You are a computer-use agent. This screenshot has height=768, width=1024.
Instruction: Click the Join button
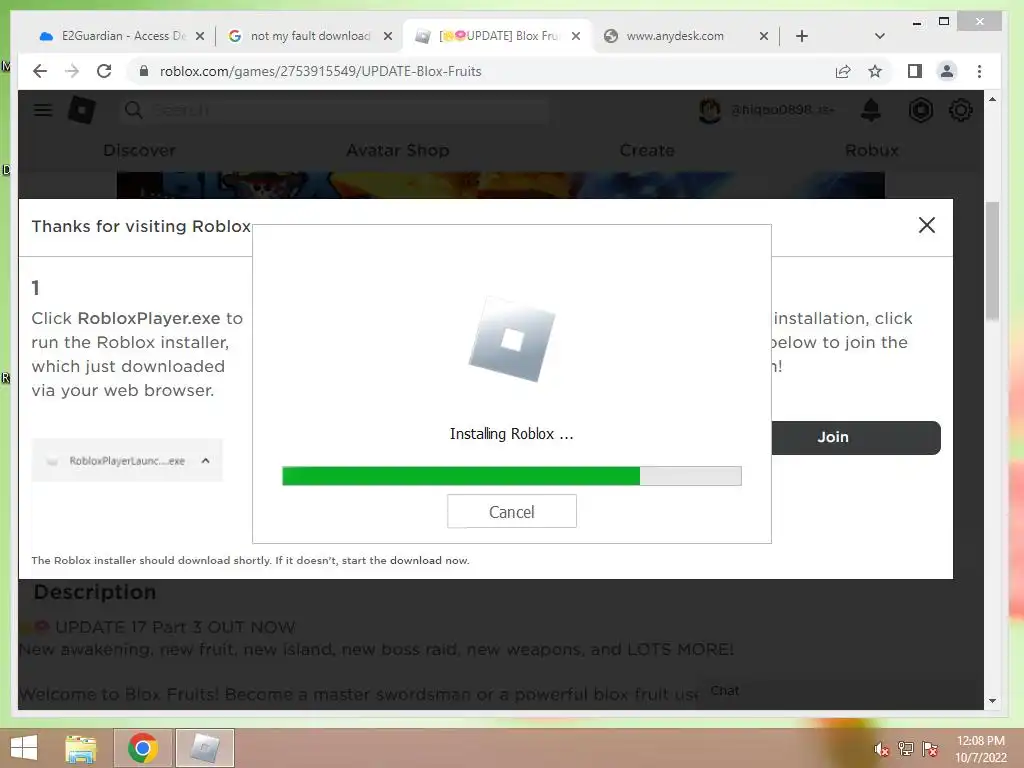click(856, 438)
